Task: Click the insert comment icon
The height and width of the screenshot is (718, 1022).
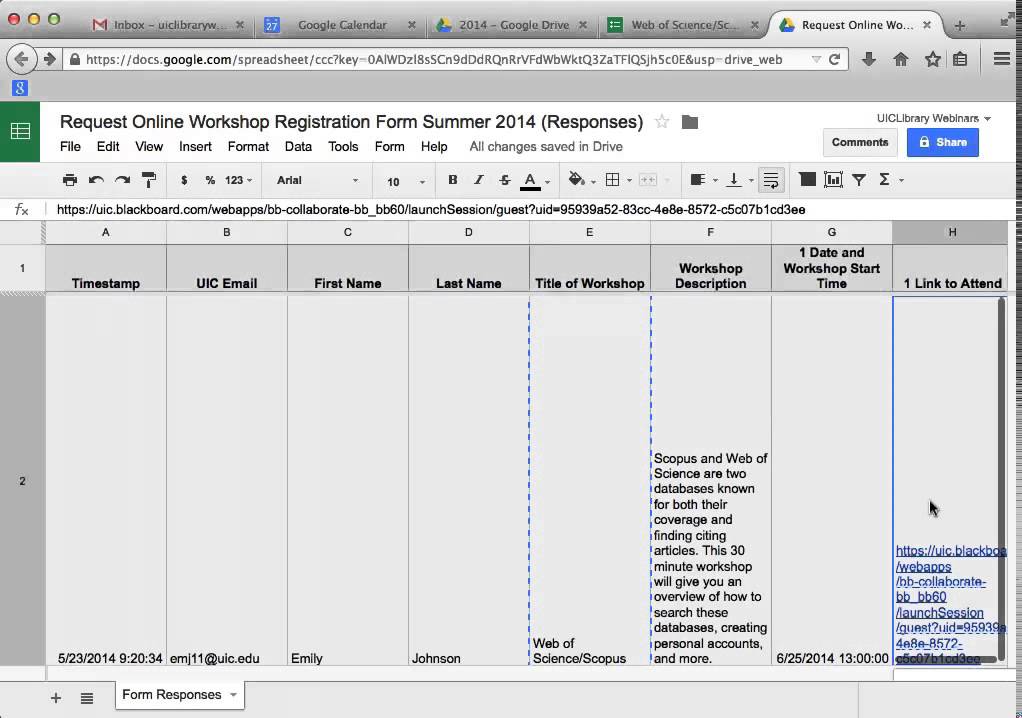Action: 808,180
